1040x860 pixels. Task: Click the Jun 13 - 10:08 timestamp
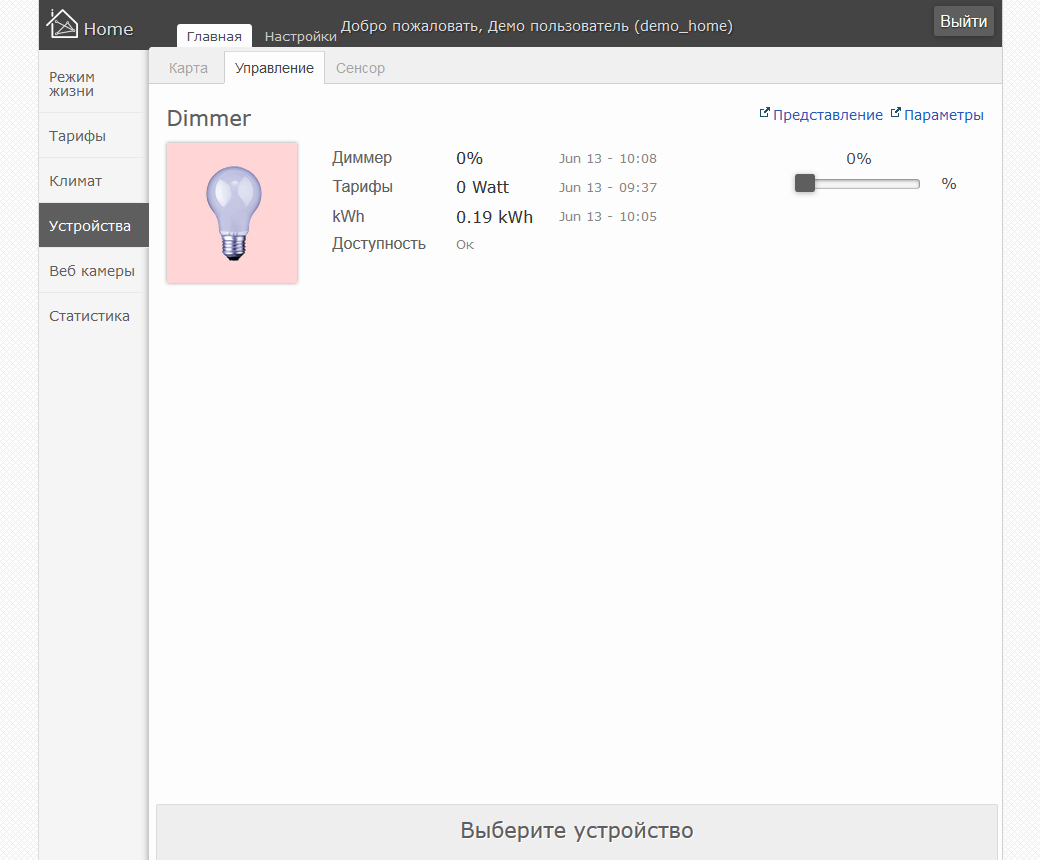pyautogui.click(x=608, y=158)
